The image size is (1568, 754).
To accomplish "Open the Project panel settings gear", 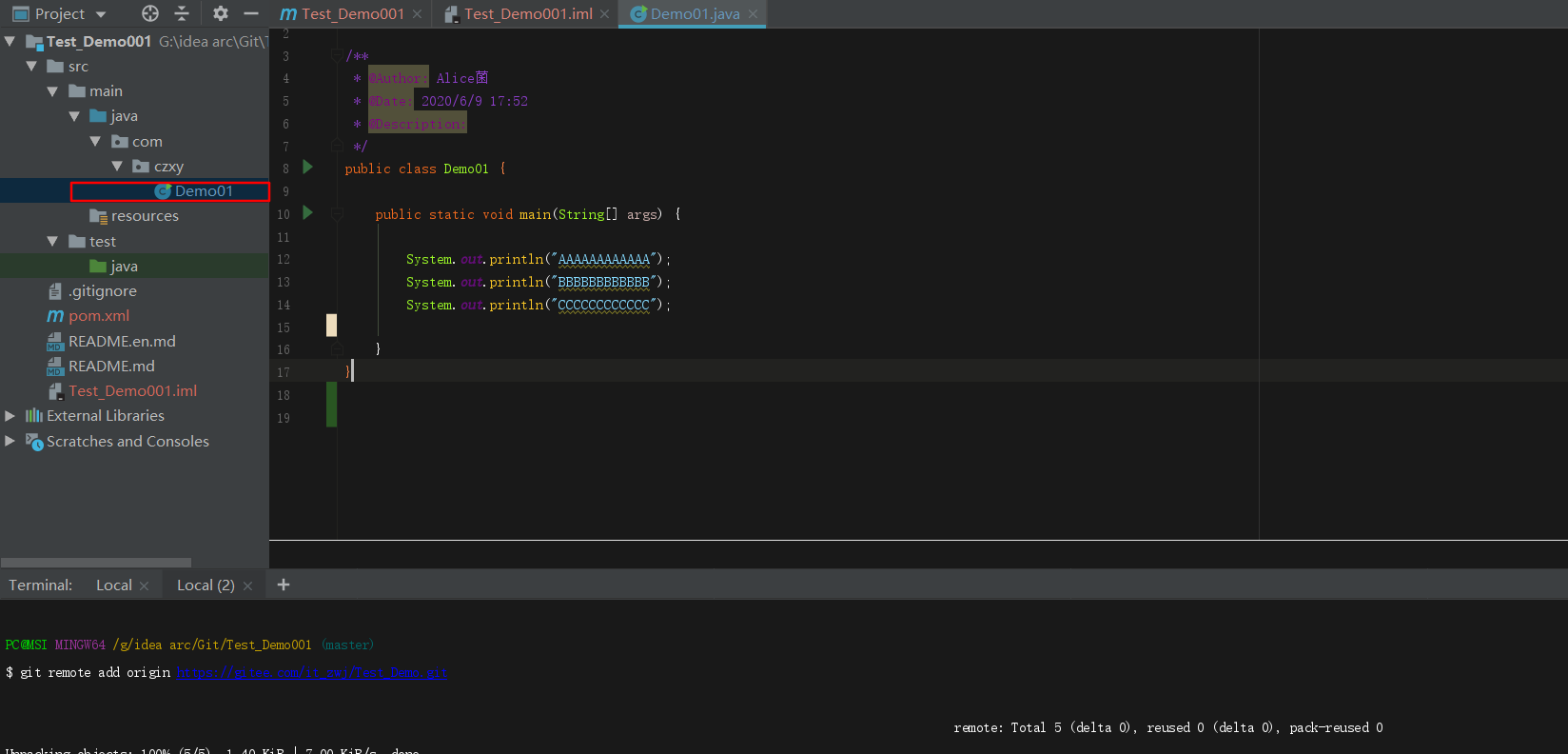I will [221, 13].
